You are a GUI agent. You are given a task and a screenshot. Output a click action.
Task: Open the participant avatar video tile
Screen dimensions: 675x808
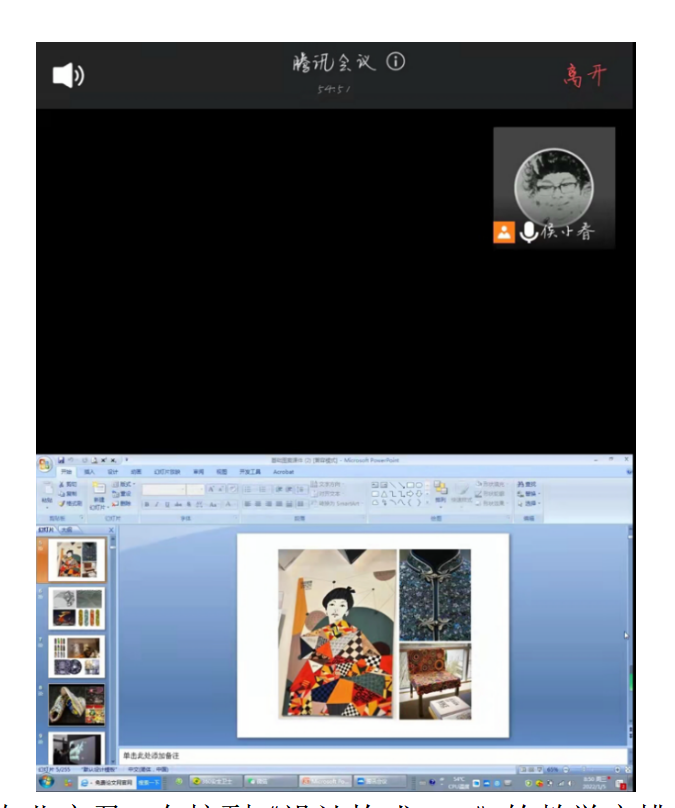coord(553,183)
